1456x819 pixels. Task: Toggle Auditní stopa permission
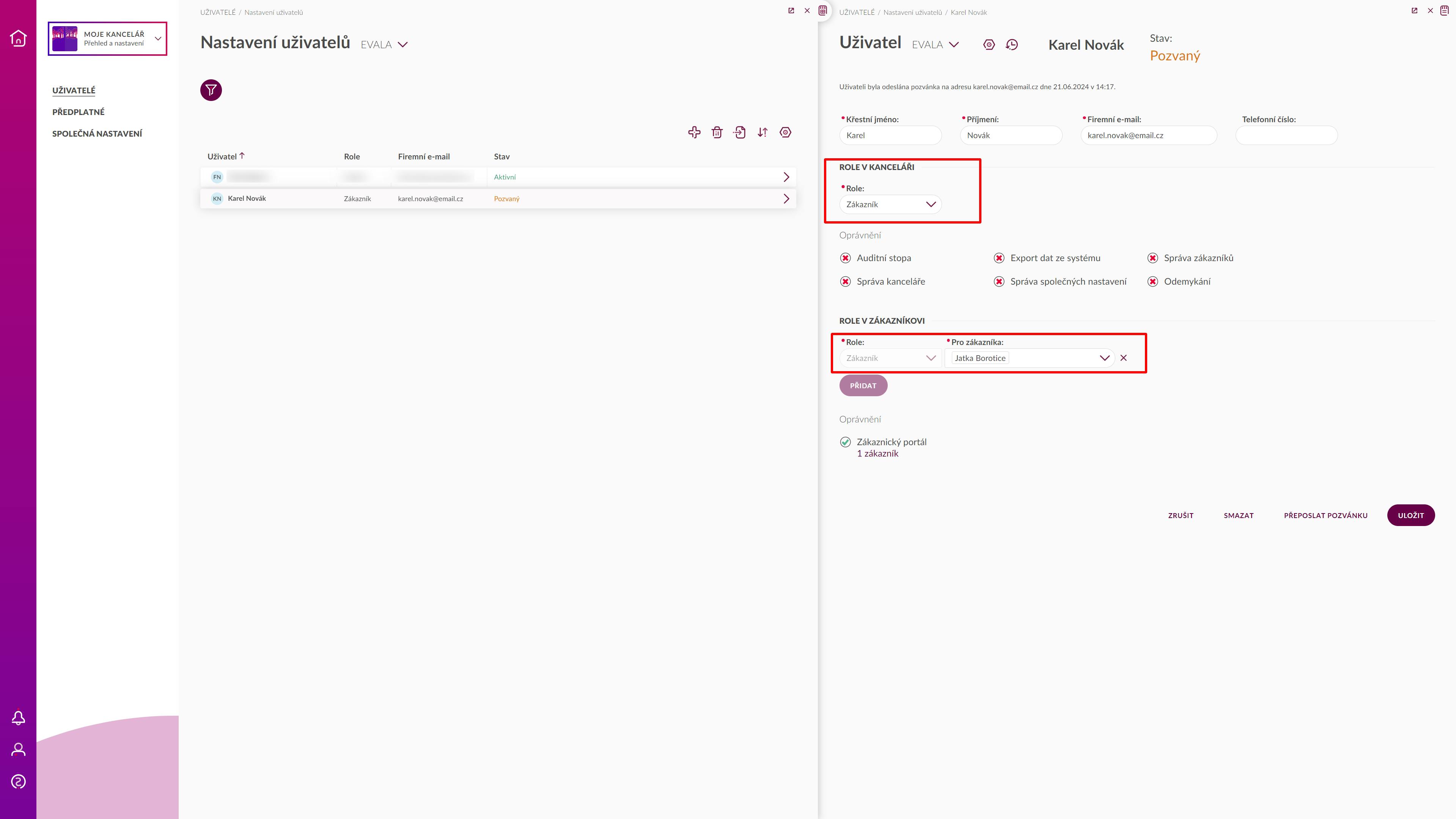click(x=846, y=258)
